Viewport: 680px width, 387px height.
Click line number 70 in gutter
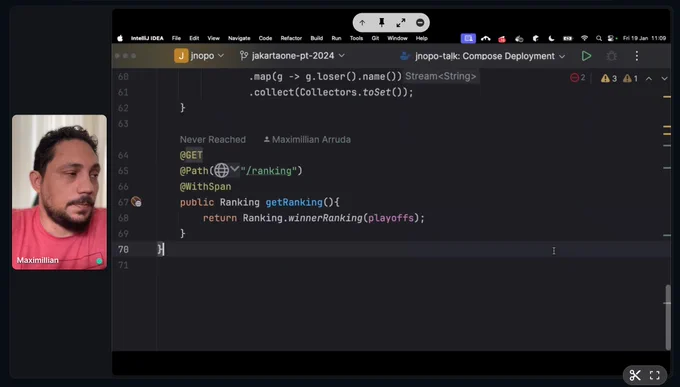coord(123,249)
